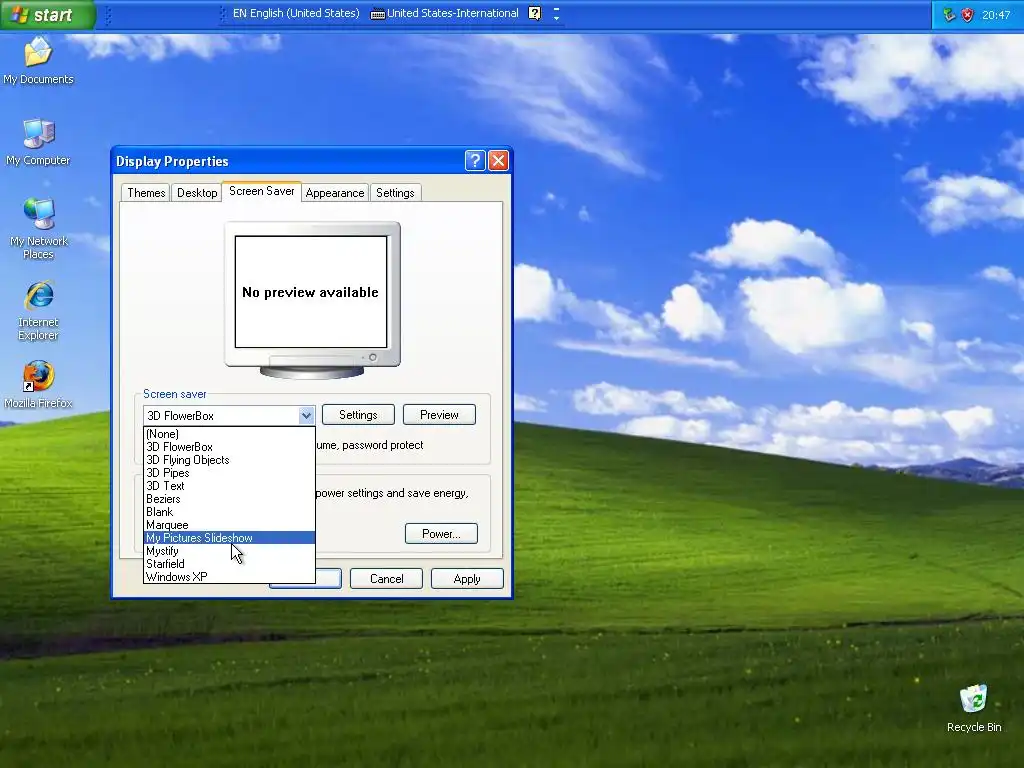Click the system clock showing 20:47
1024x768 pixels.
996,15
